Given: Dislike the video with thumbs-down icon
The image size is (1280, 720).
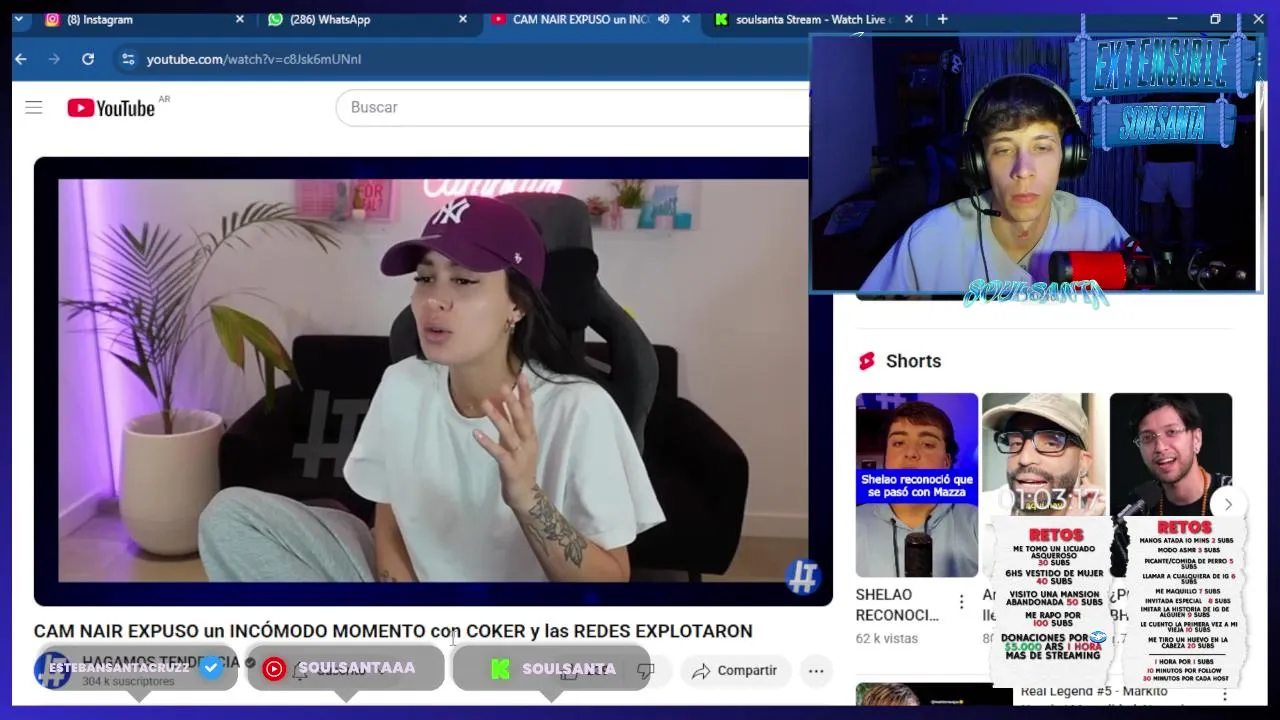Looking at the screenshot, I should coord(646,670).
